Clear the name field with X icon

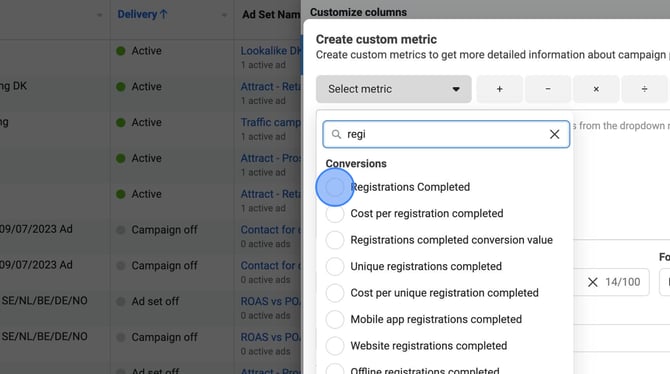click(593, 282)
